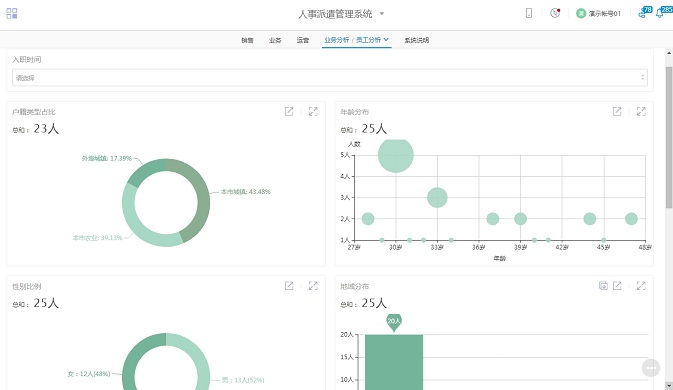The height and width of the screenshot is (390, 673).
Task: Expand the 员工分析 chevron dropdown
Action: click(x=386, y=39)
